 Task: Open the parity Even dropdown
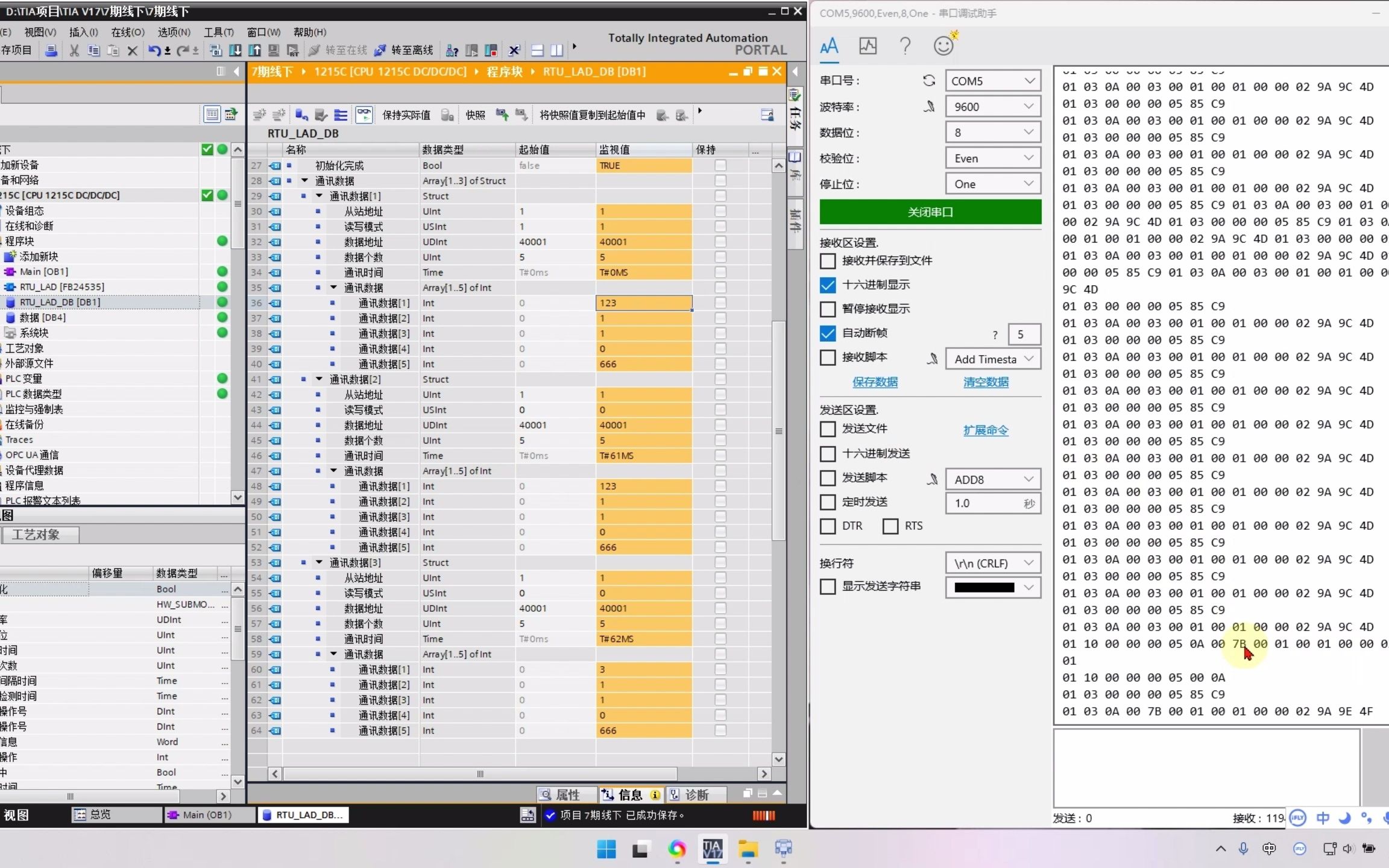point(992,159)
